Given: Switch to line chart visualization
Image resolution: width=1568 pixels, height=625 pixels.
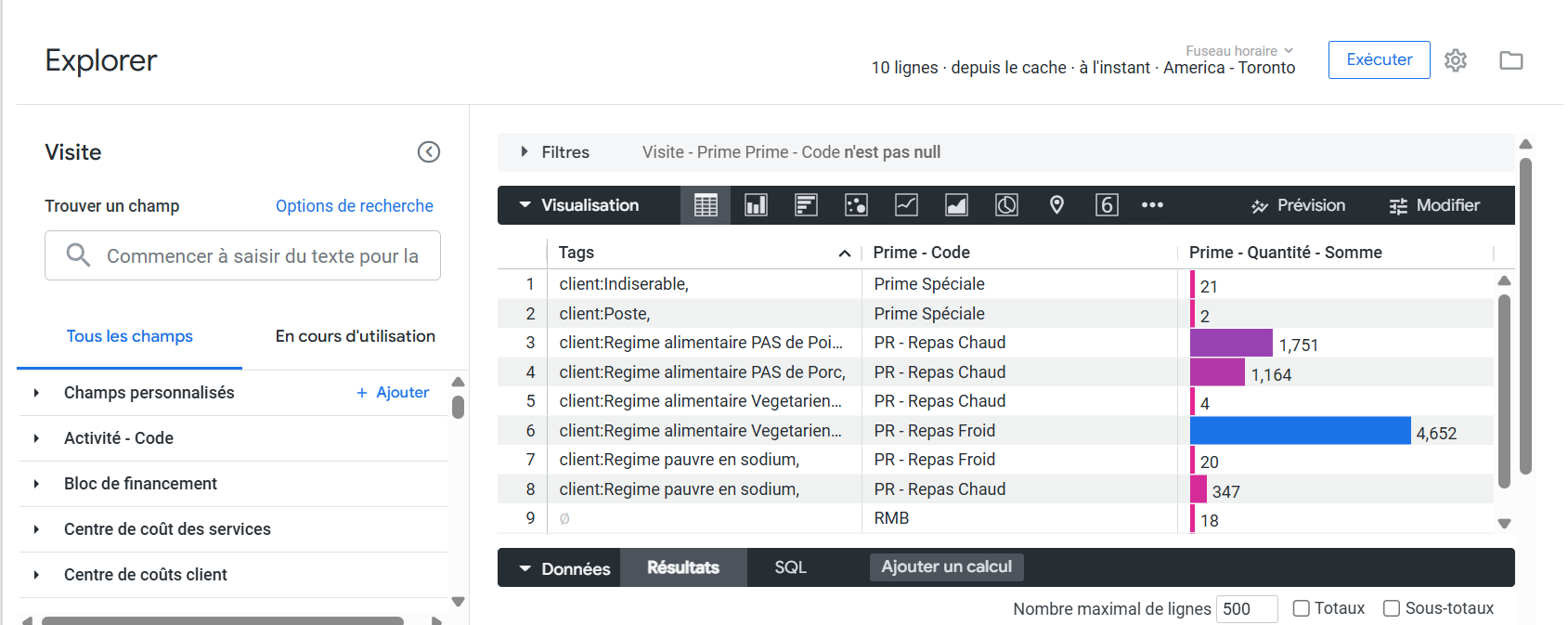Looking at the screenshot, I should point(906,205).
